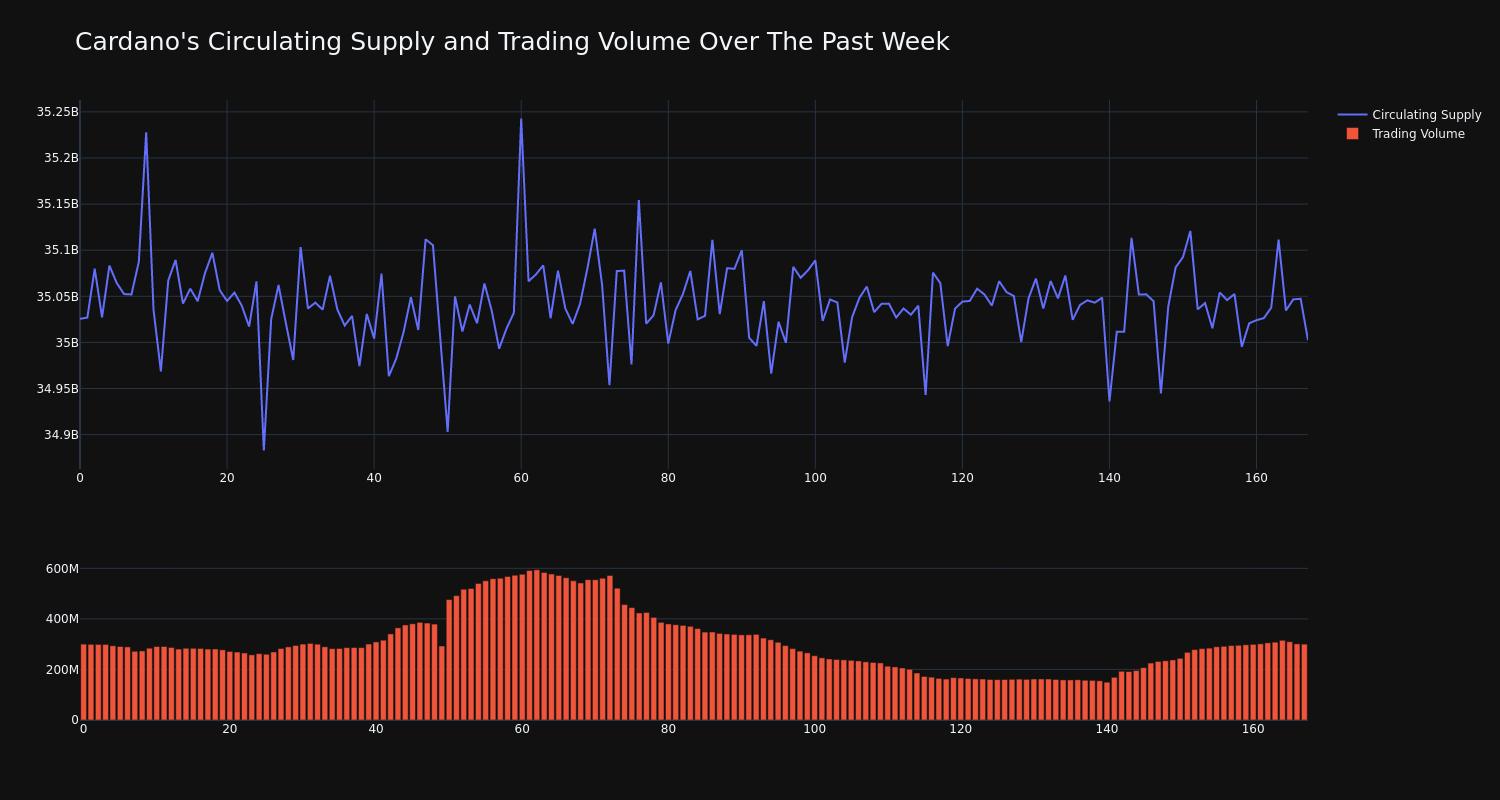This screenshot has height=800, width=1500.
Task: Click the 200M volume axis label
Action: [62, 669]
